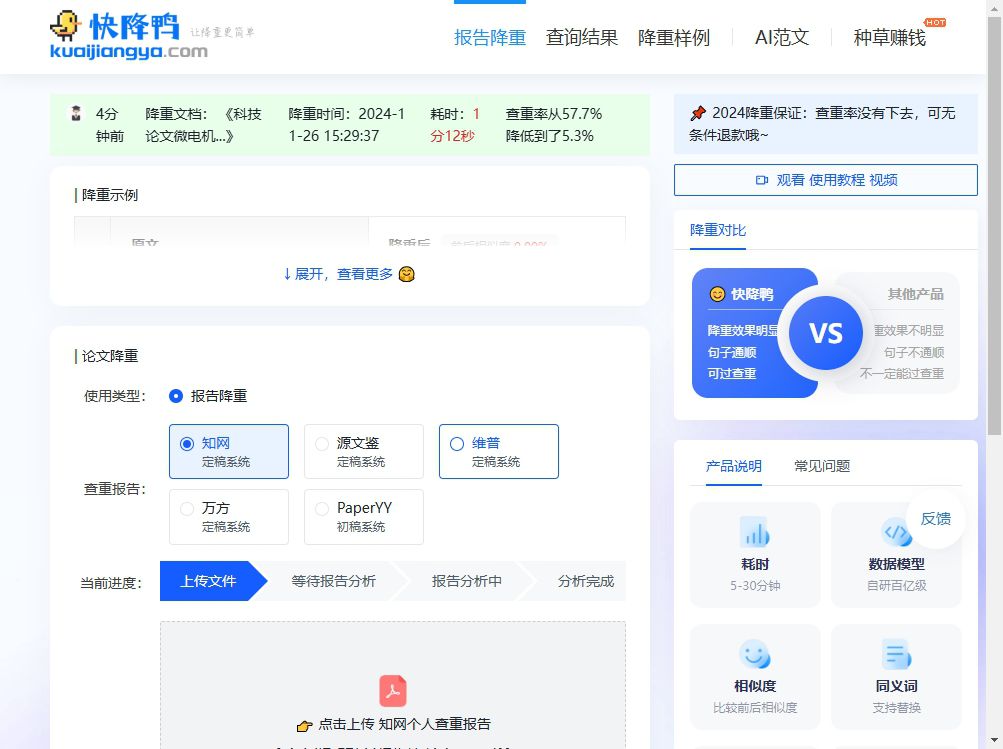Click the page vertical scrollbar thumb
1003x749 pixels.
tap(994, 227)
